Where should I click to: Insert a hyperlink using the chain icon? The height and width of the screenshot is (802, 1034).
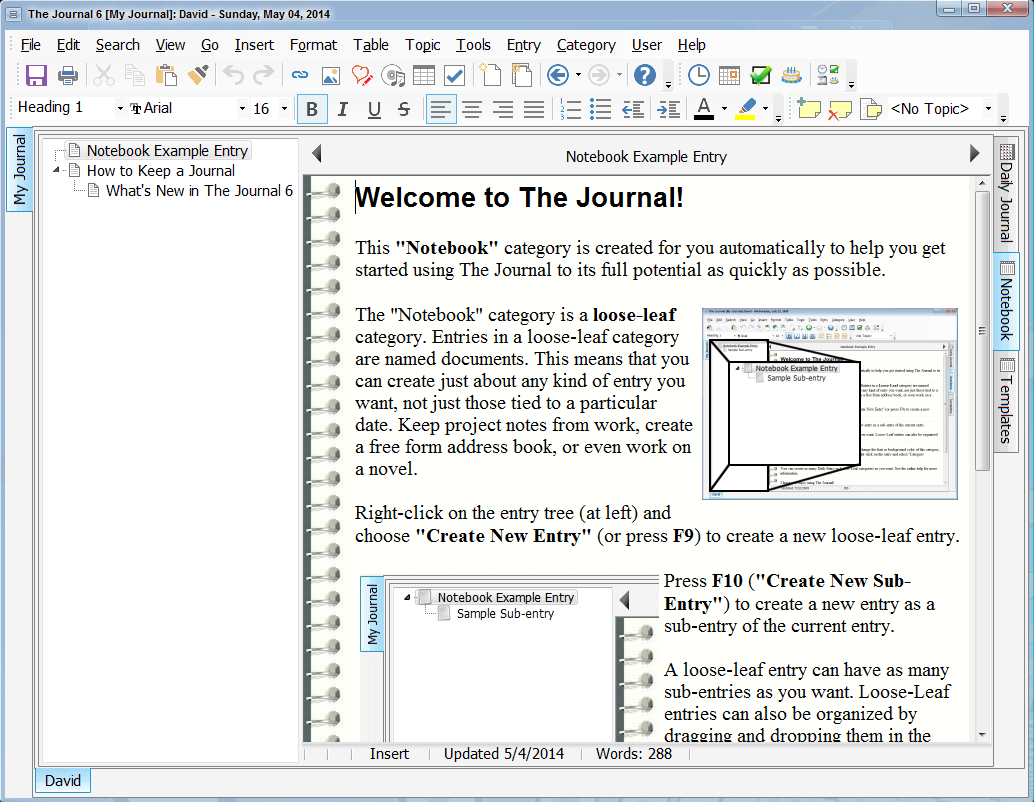point(300,75)
